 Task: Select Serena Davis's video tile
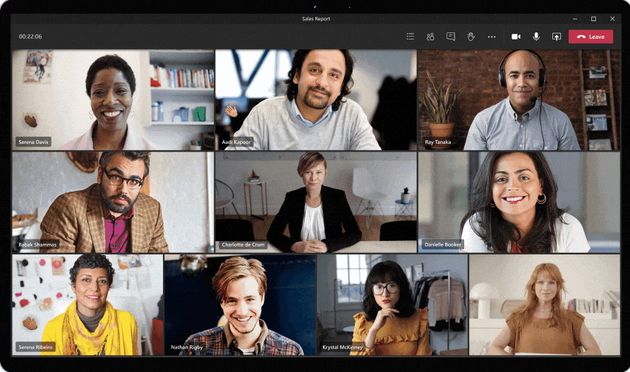113,100
